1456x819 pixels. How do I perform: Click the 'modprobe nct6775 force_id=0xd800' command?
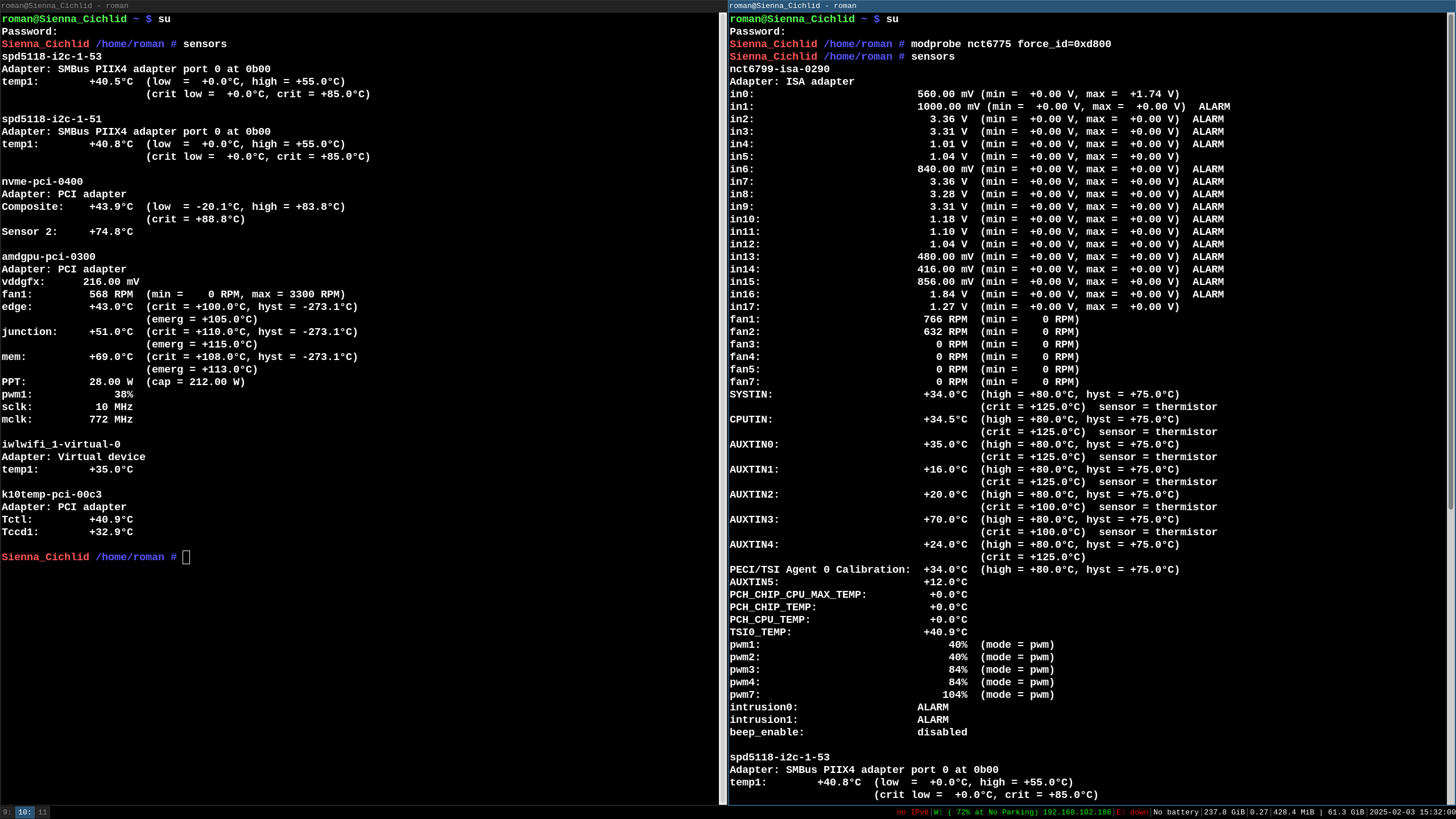pos(1011,44)
